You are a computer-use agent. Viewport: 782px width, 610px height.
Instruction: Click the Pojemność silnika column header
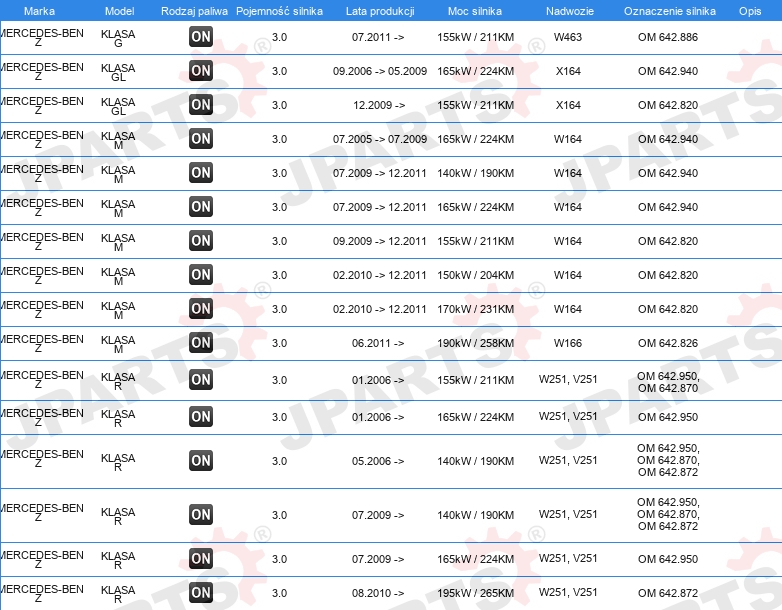(x=279, y=11)
